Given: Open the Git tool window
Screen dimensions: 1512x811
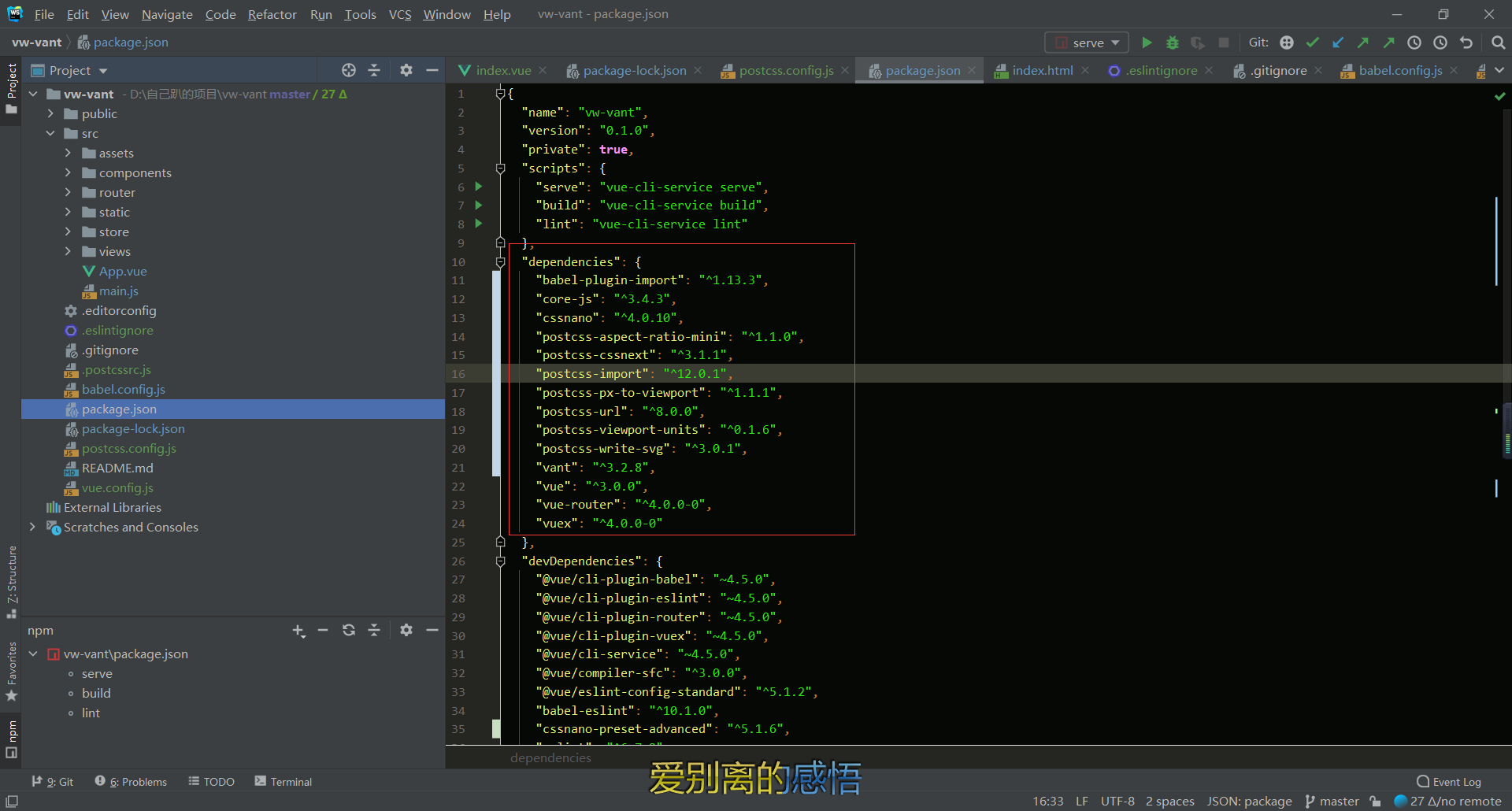Looking at the screenshot, I should pyautogui.click(x=52, y=781).
